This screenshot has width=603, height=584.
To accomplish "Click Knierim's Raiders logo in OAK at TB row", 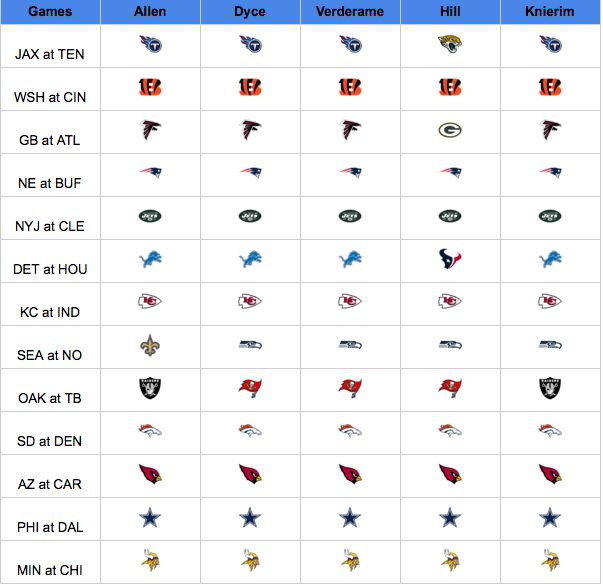I will 550,388.
